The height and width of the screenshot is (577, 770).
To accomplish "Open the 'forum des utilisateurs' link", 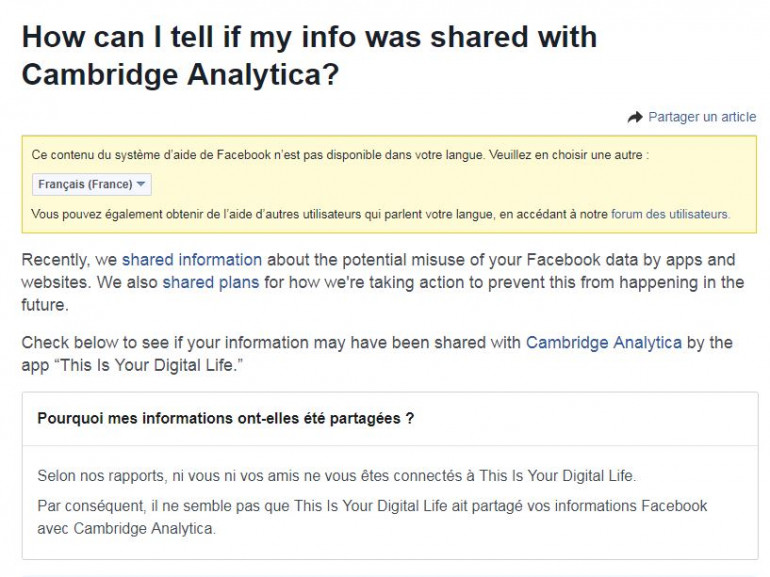I will pos(670,214).
